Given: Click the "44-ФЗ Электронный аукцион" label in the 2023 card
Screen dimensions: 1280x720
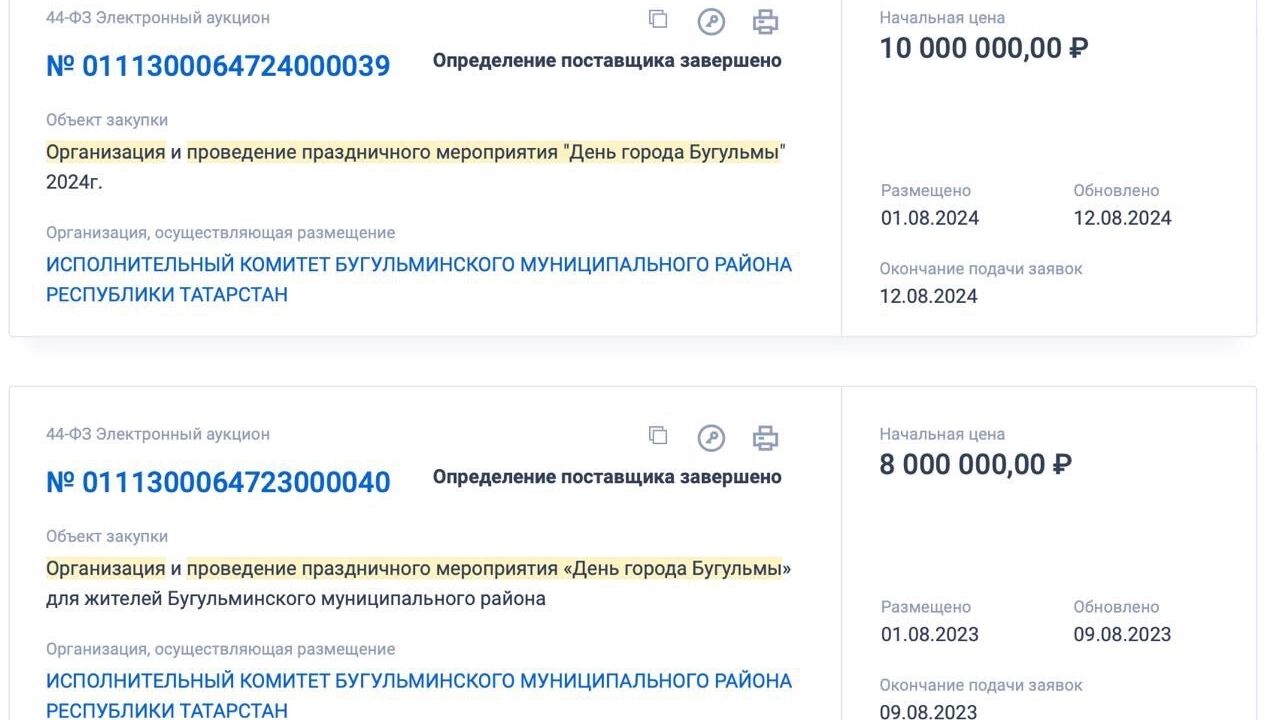Looking at the screenshot, I should click(x=158, y=434).
